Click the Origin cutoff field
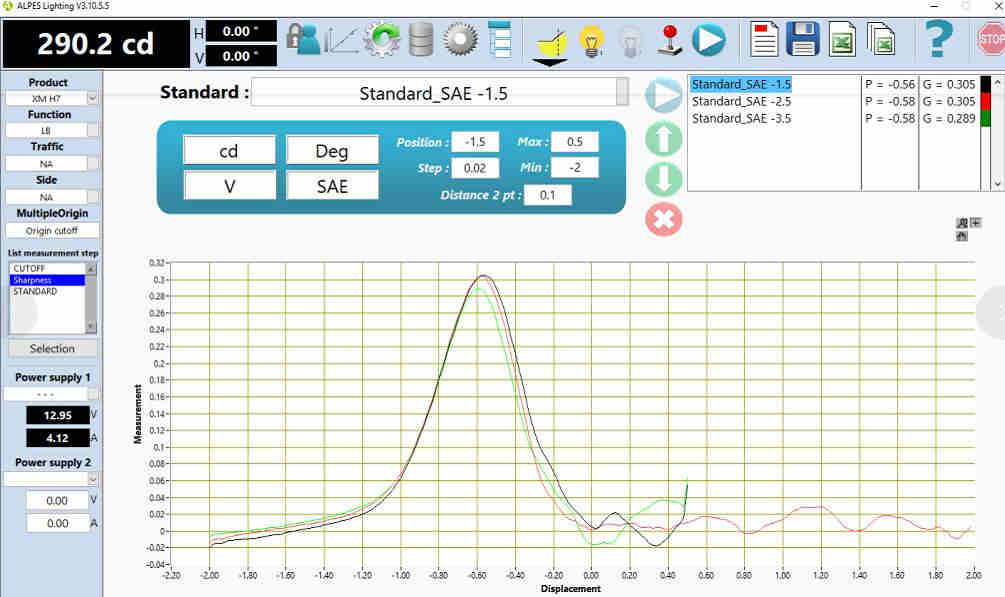Image resolution: width=1005 pixels, height=597 pixels. [x=52, y=230]
